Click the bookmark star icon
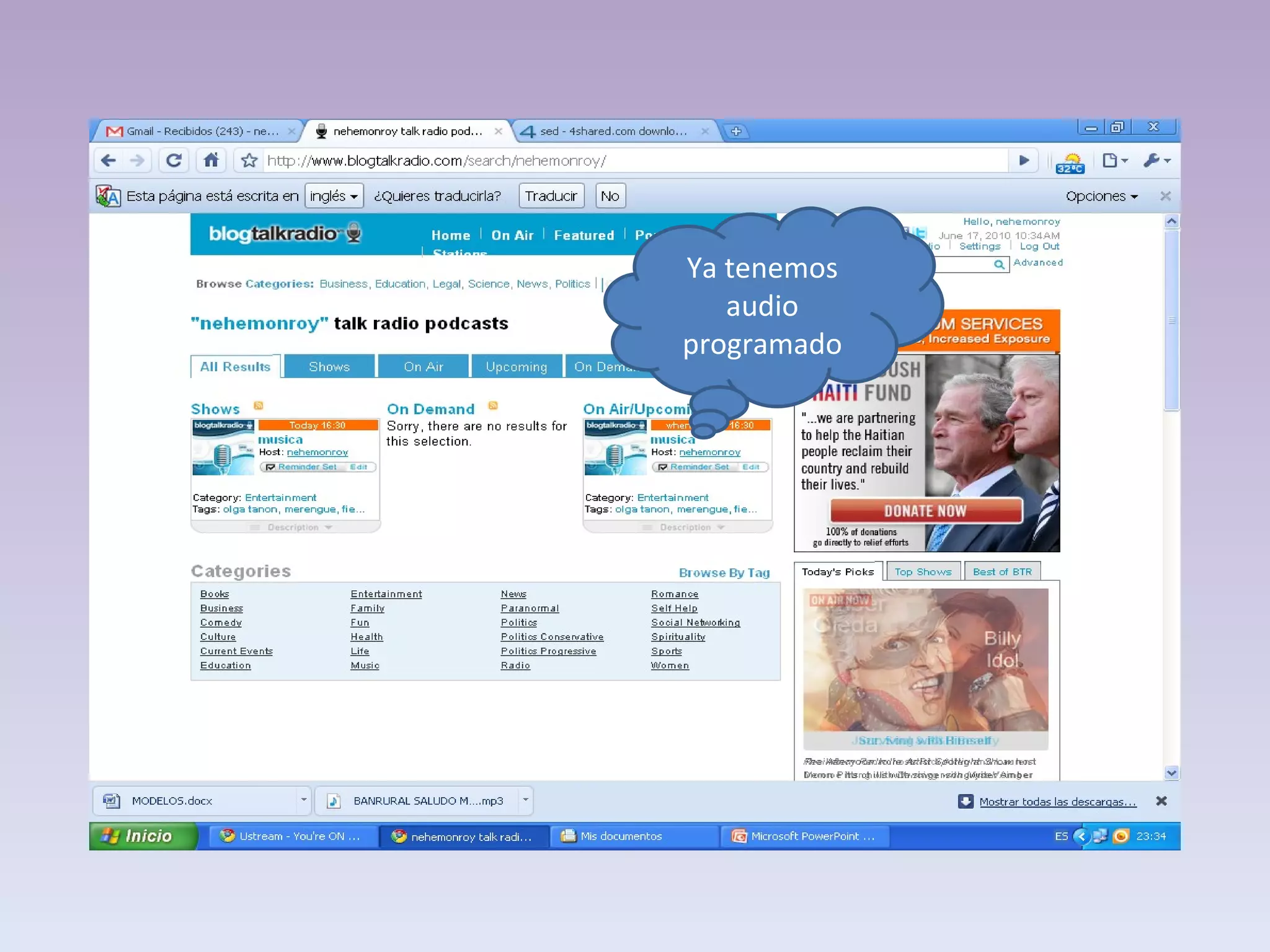Image resolution: width=1270 pixels, height=952 pixels. click(249, 161)
